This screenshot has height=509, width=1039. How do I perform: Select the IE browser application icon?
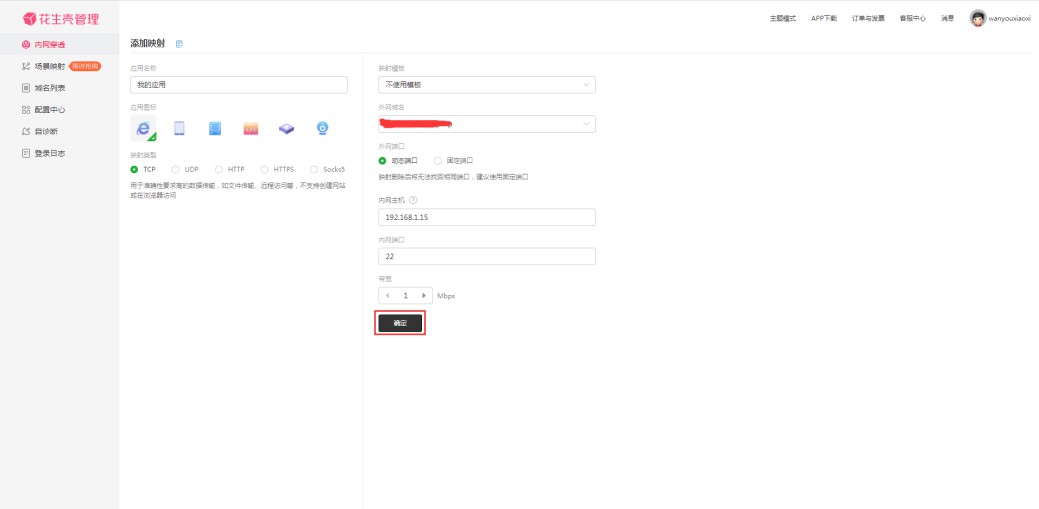(144, 128)
